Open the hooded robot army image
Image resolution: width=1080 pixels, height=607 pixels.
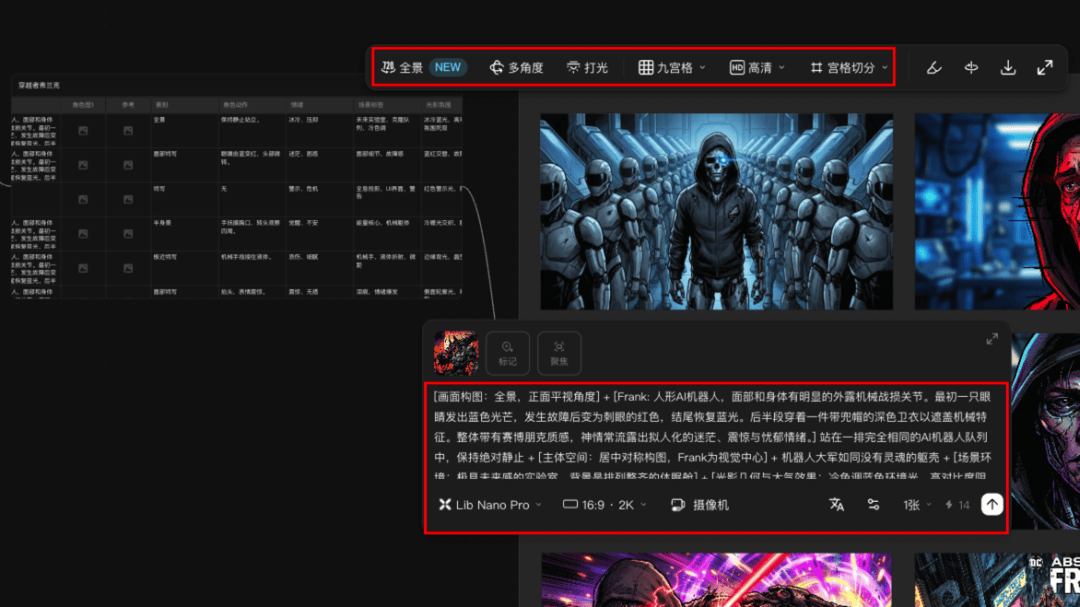coord(716,212)
